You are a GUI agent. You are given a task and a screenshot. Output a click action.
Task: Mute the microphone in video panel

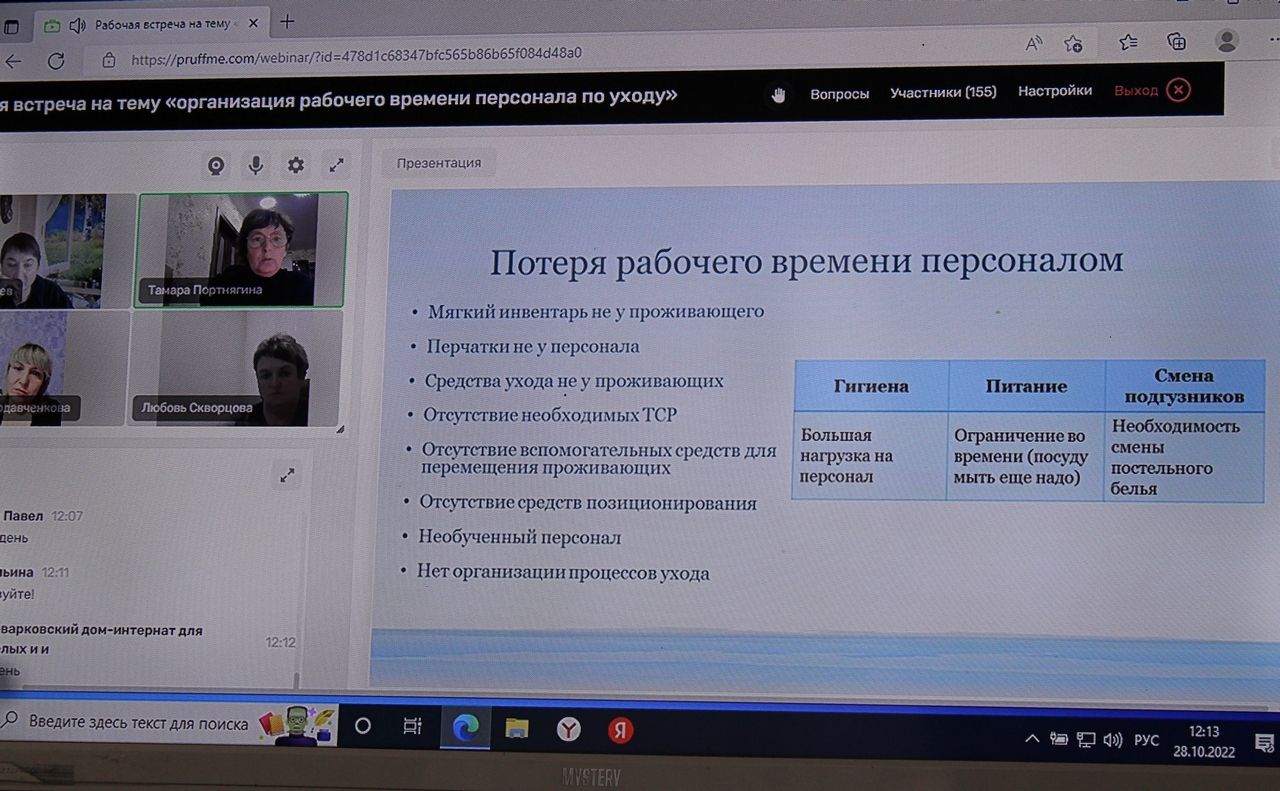pyautogui.click(x=256, y=166)
